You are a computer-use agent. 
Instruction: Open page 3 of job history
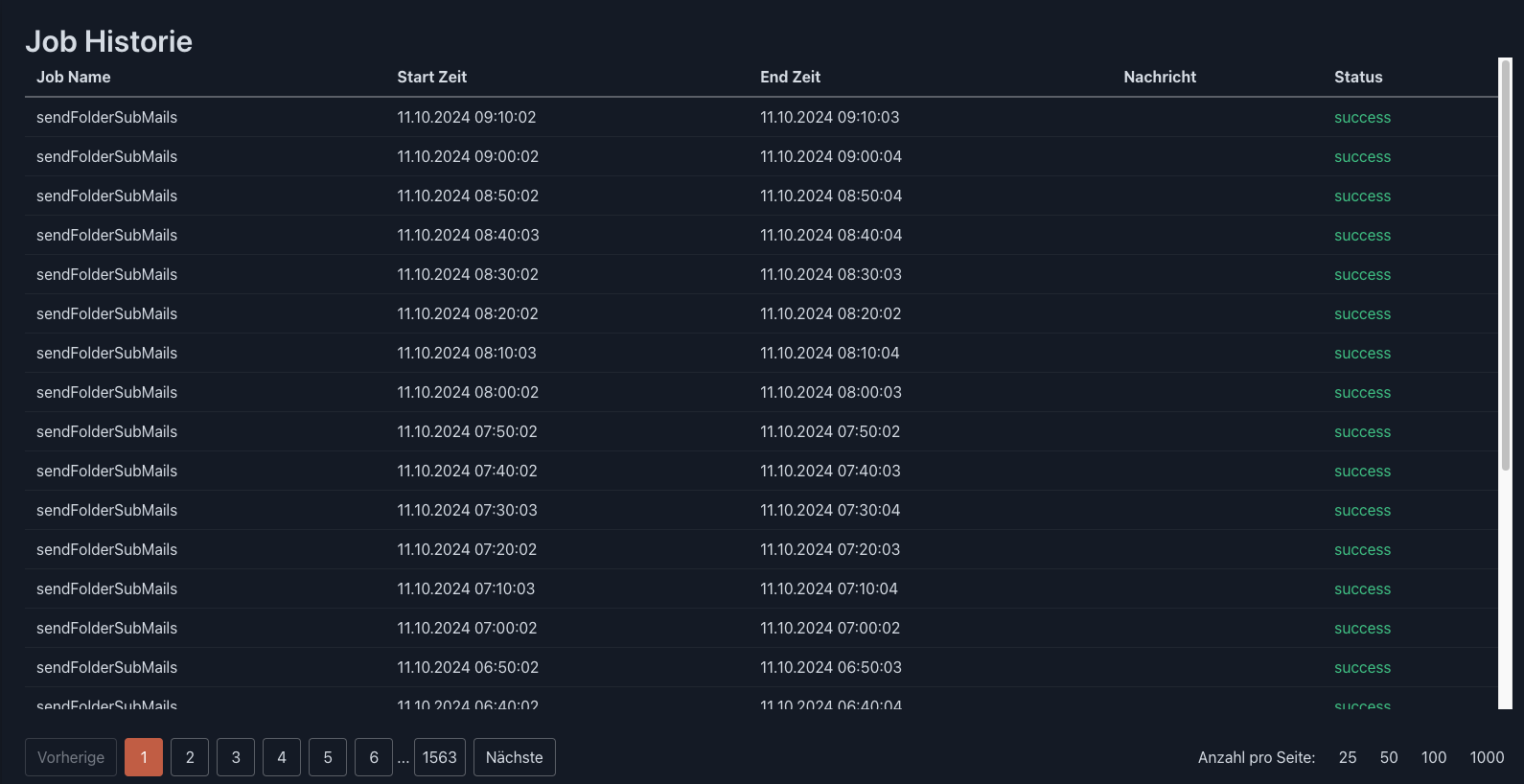[236, 757]
